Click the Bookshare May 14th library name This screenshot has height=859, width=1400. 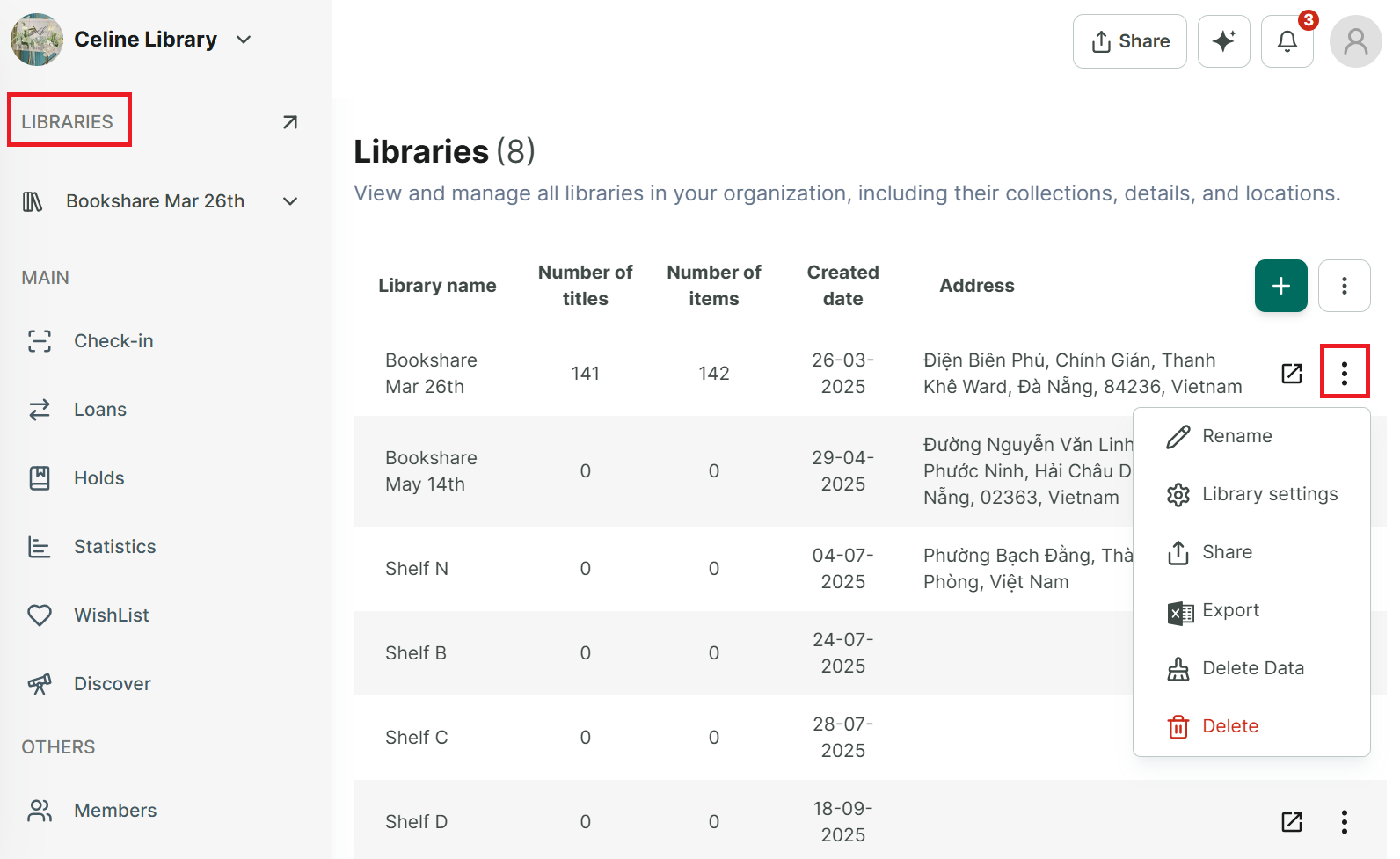[431, 471]
